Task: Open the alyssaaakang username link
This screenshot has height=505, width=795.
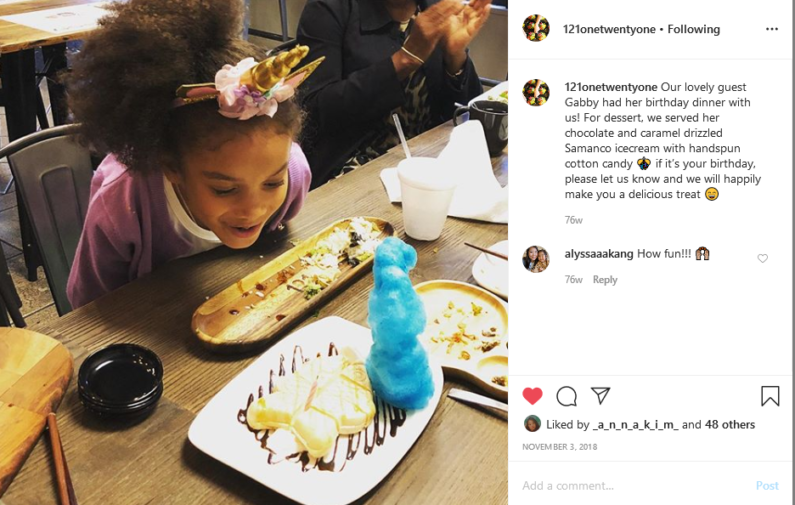Action: (599, 254)
